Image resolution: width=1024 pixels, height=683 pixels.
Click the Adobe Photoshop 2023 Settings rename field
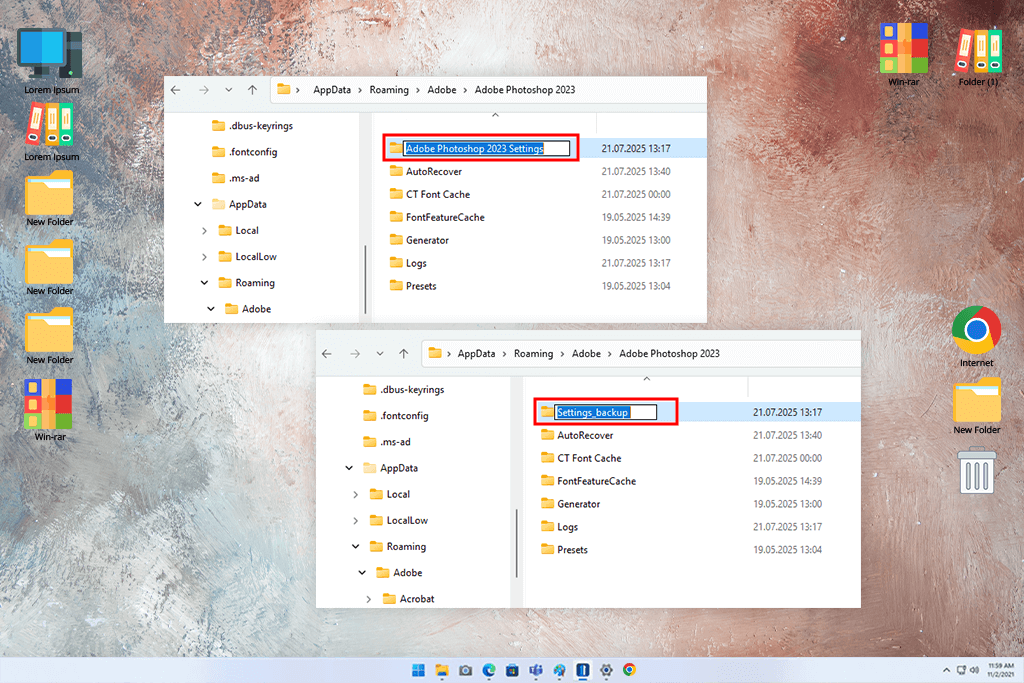[487, 148]
